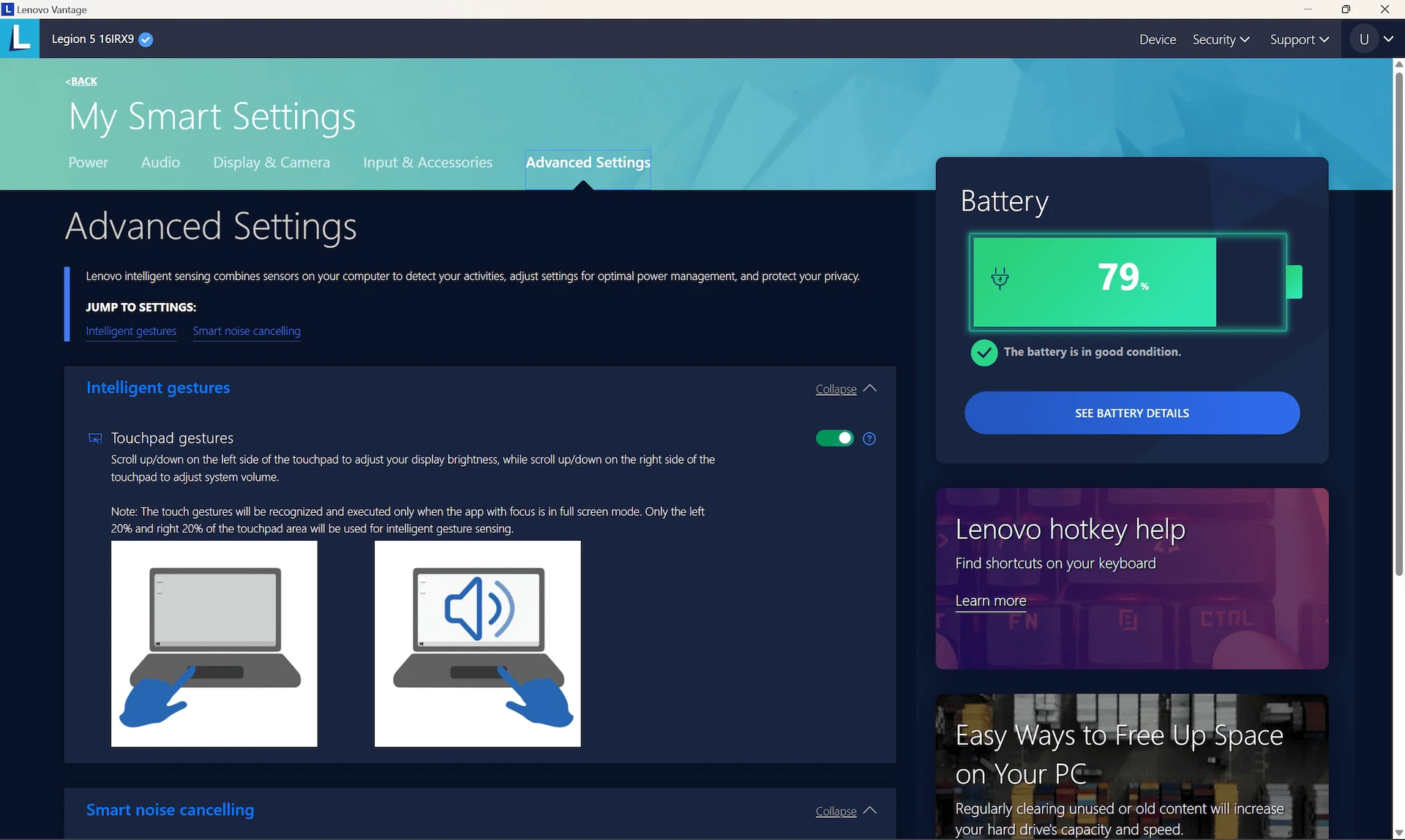Click the Intelligent gestures section heading
Image resolution: width=1405 pixels, height=840 pixels.
pos(158,388)
